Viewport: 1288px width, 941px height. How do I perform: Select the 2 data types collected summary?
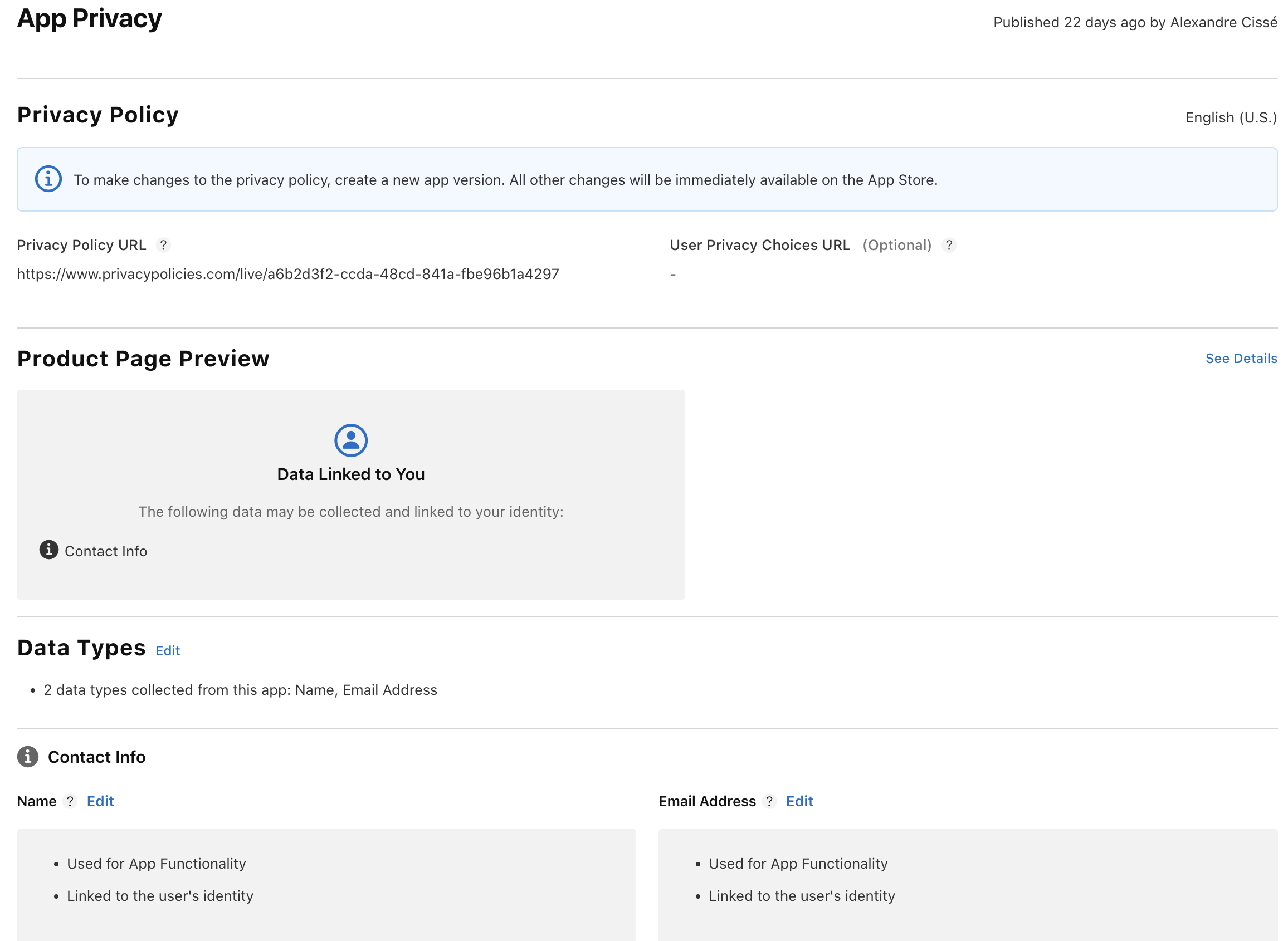click(x=241, y=690)
